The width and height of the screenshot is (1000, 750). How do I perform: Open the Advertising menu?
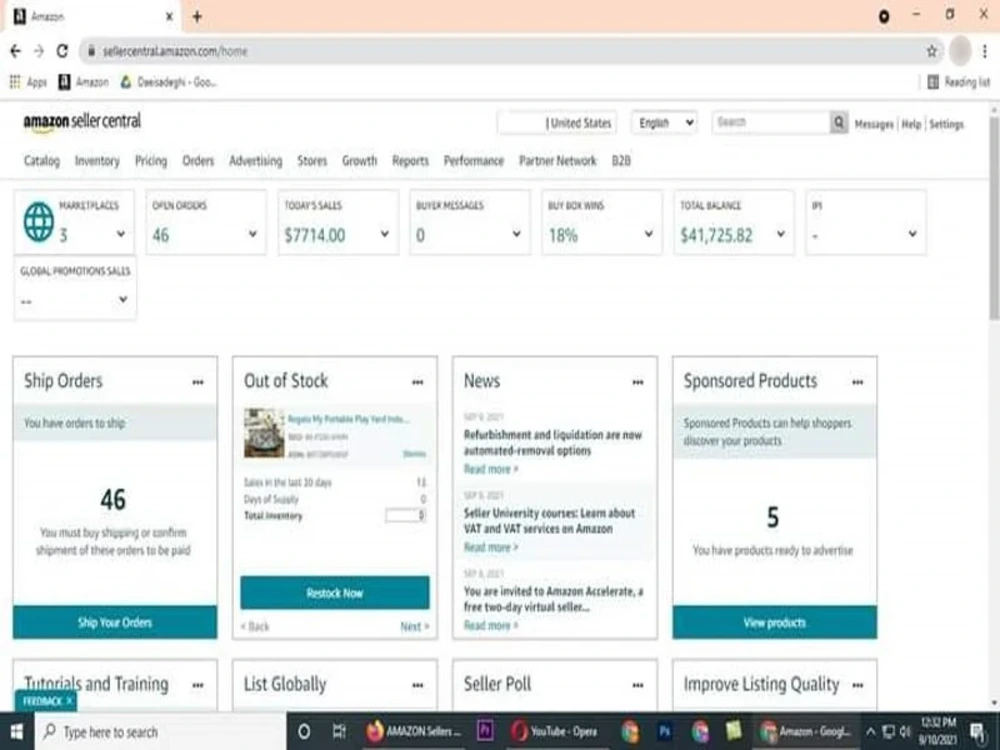coord(256,161)
